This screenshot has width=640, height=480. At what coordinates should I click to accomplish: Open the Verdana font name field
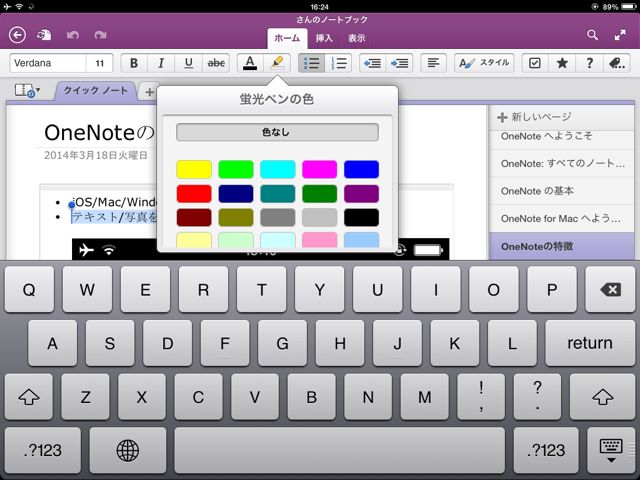48,63
